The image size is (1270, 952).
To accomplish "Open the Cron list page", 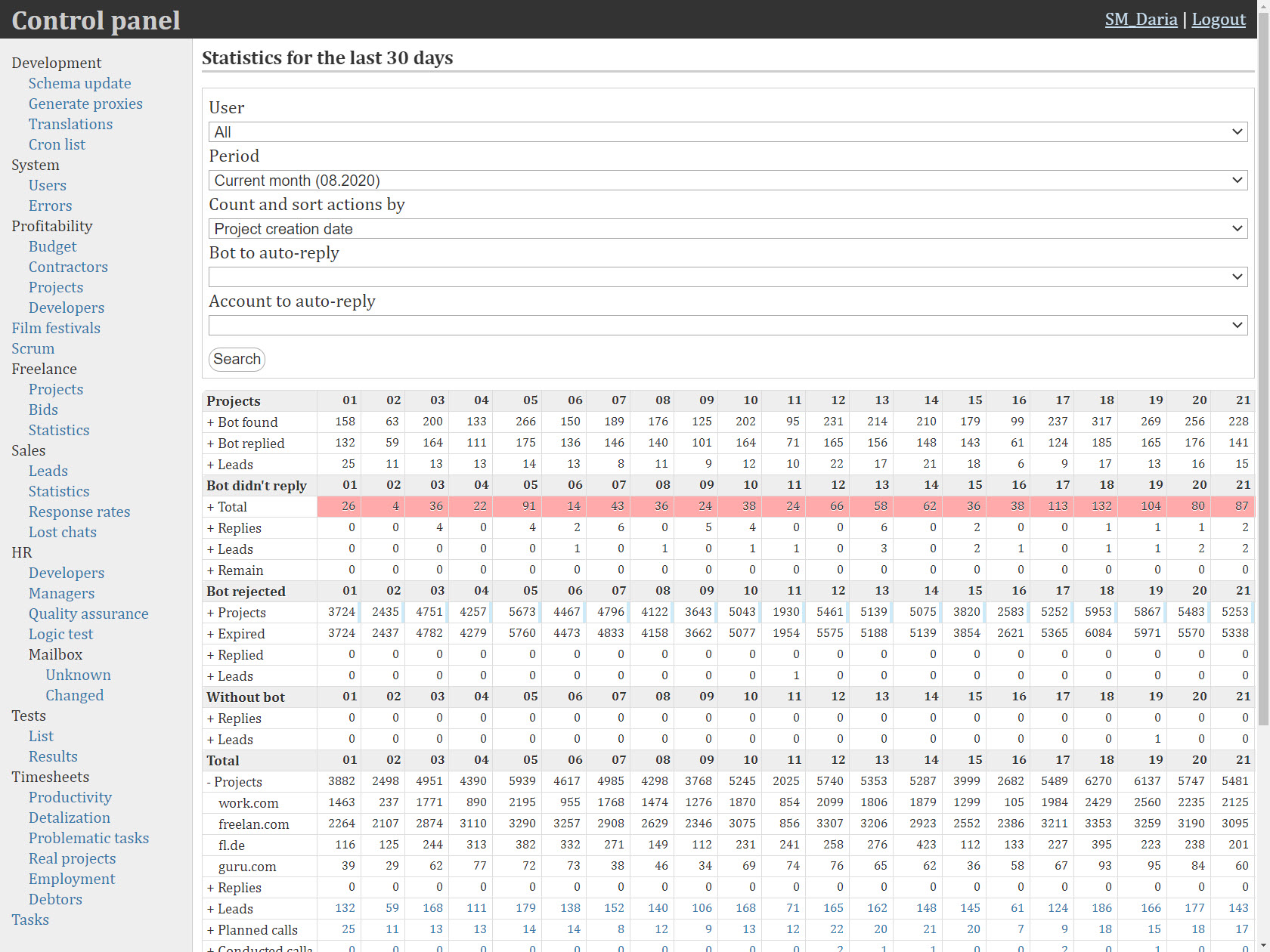I will (57, 144).
